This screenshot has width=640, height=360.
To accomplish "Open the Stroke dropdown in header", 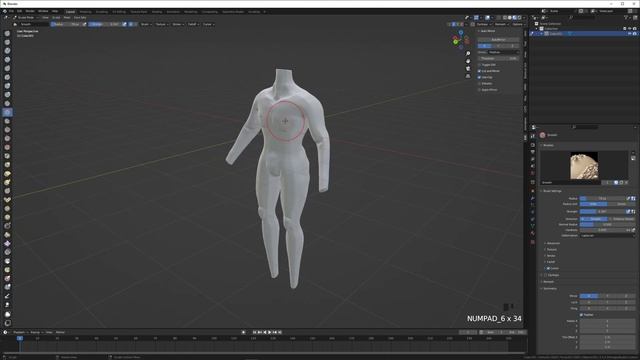I will pos(178,24).
